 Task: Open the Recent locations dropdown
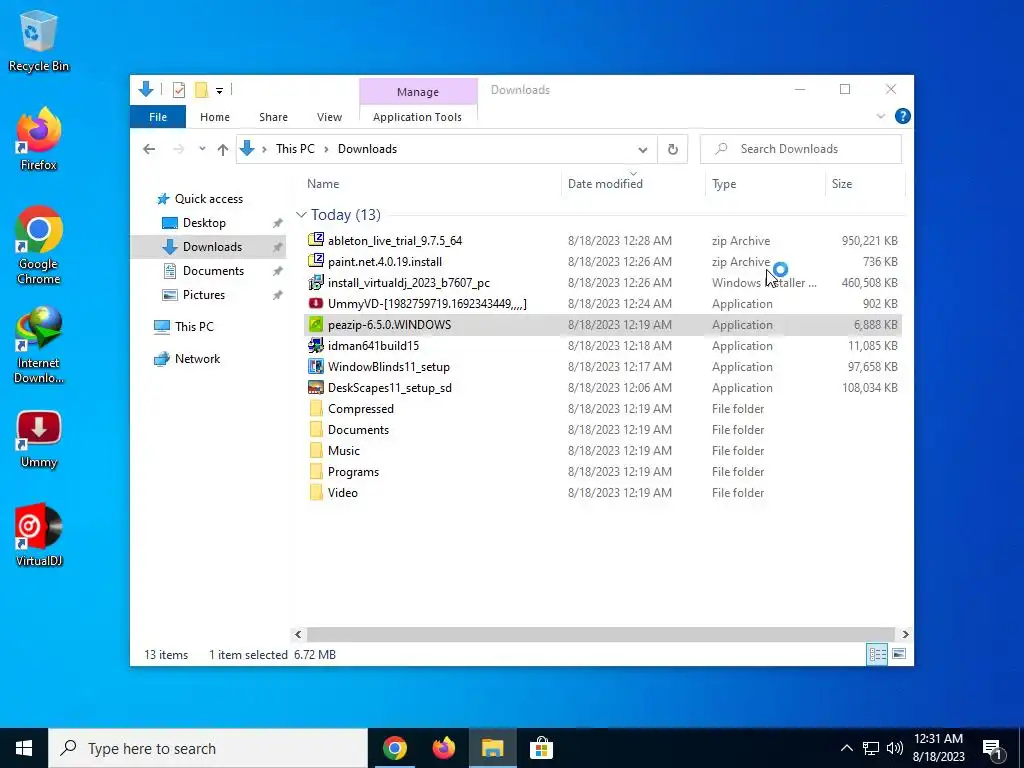click(202, 149)
